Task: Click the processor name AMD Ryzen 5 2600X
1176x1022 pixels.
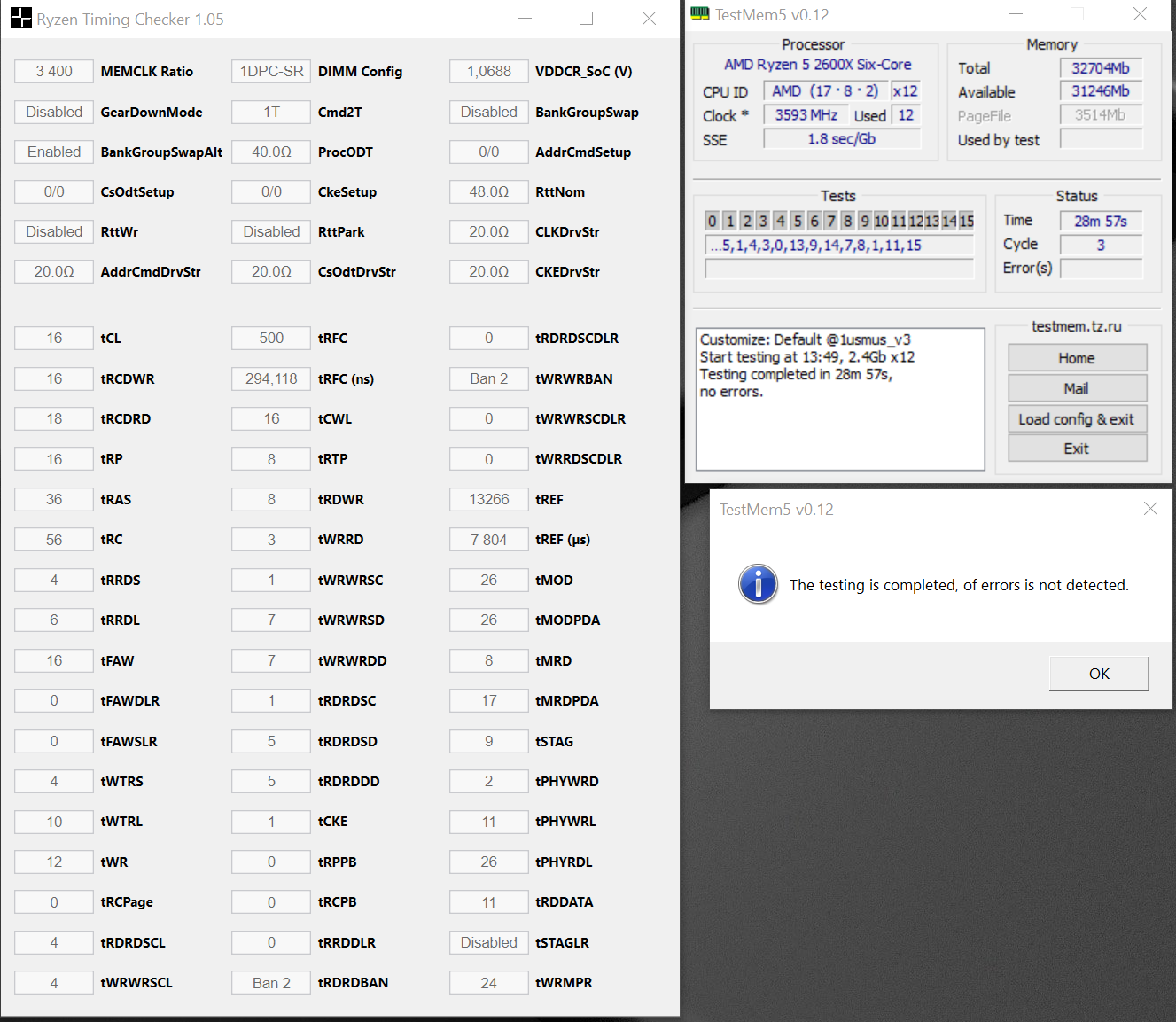Action: pos(817,65)
